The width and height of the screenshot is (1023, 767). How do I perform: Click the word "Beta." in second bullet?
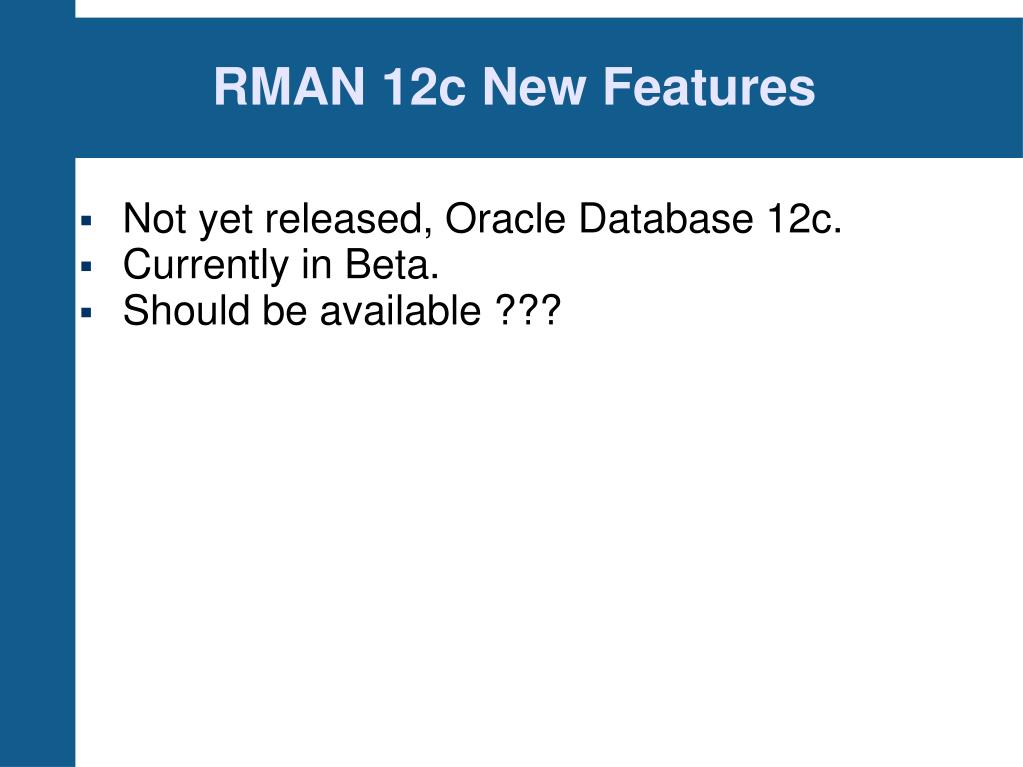coord(391,264)
